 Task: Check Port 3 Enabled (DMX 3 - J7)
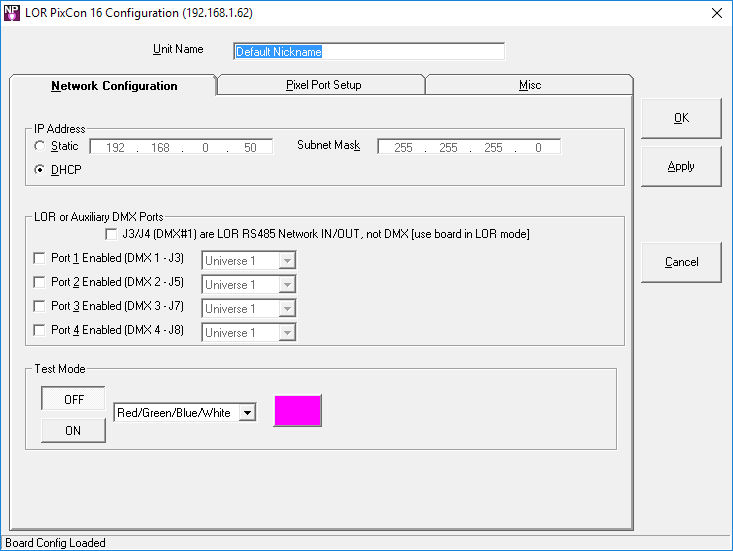(x=40, y=307)
